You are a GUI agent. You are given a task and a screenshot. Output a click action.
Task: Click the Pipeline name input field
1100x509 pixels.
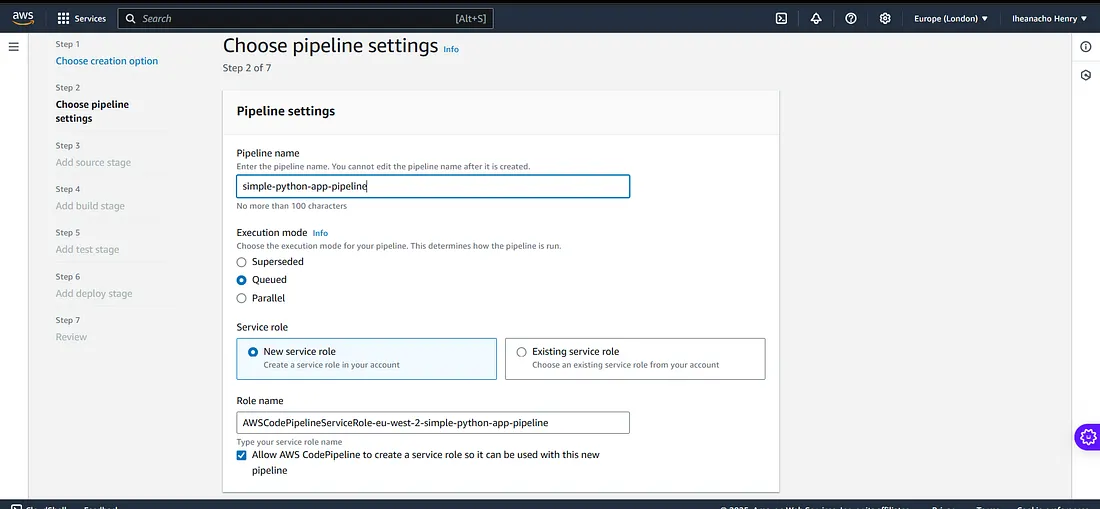click(x=433, y=186)
